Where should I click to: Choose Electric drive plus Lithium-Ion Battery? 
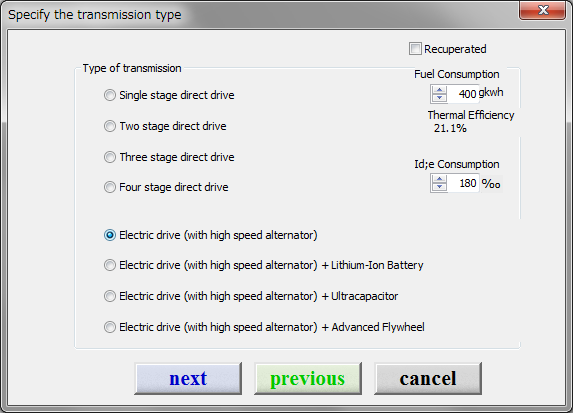pyautogui.click(x=110, y=265)
